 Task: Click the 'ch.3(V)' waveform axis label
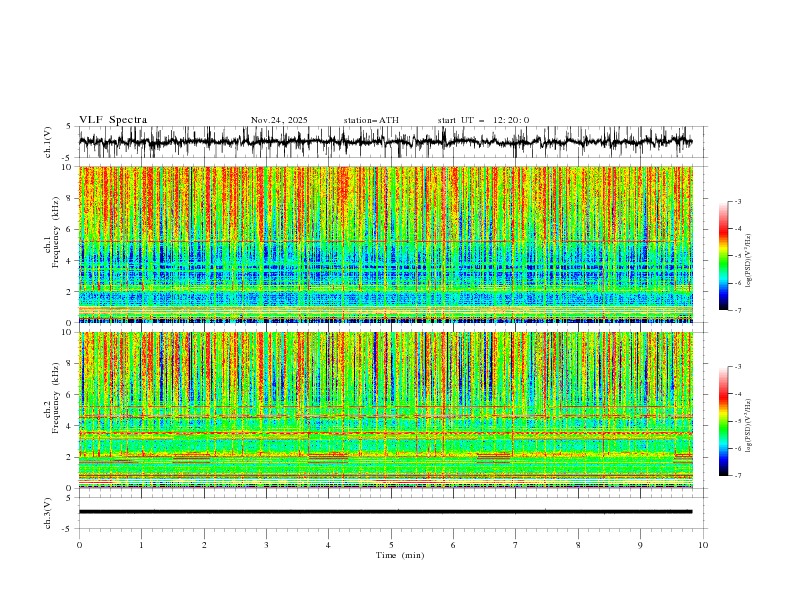(48, 513)
